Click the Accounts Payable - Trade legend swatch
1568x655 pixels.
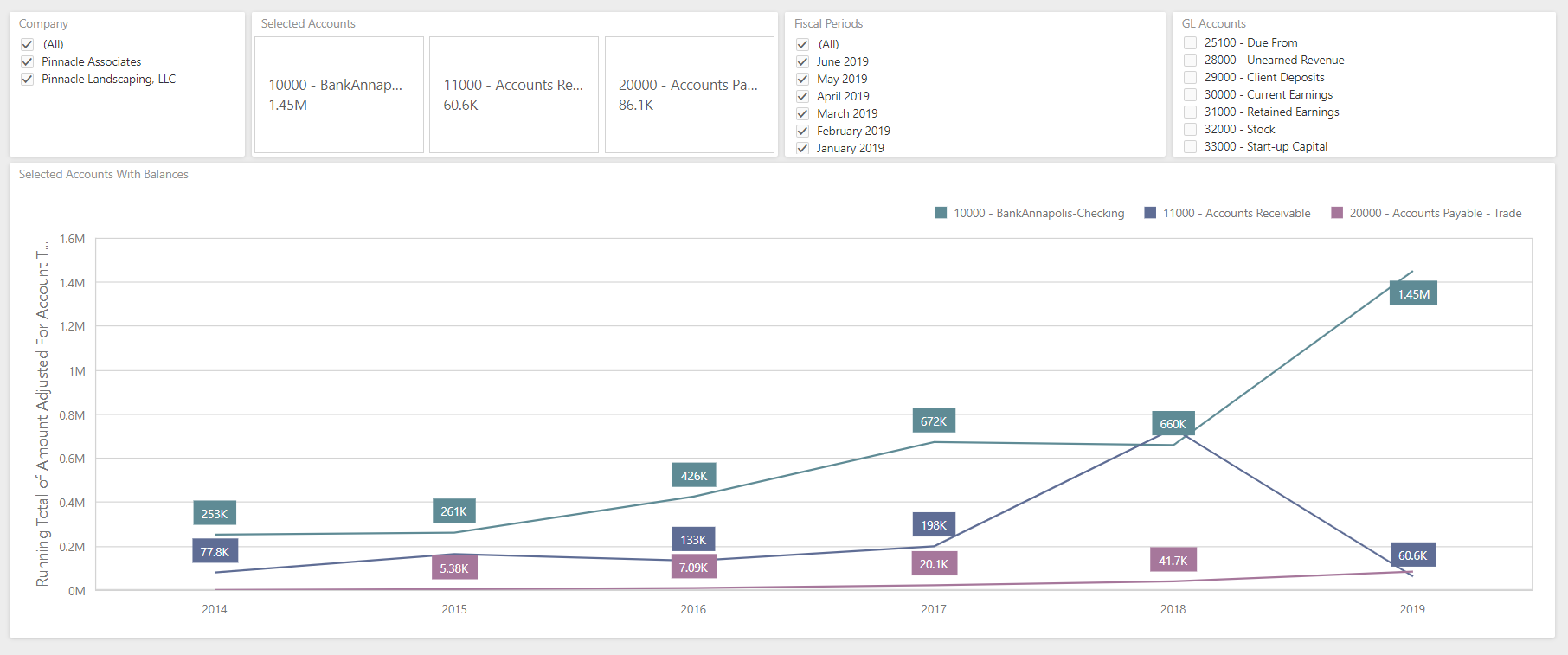click(x=1337, y=213)
